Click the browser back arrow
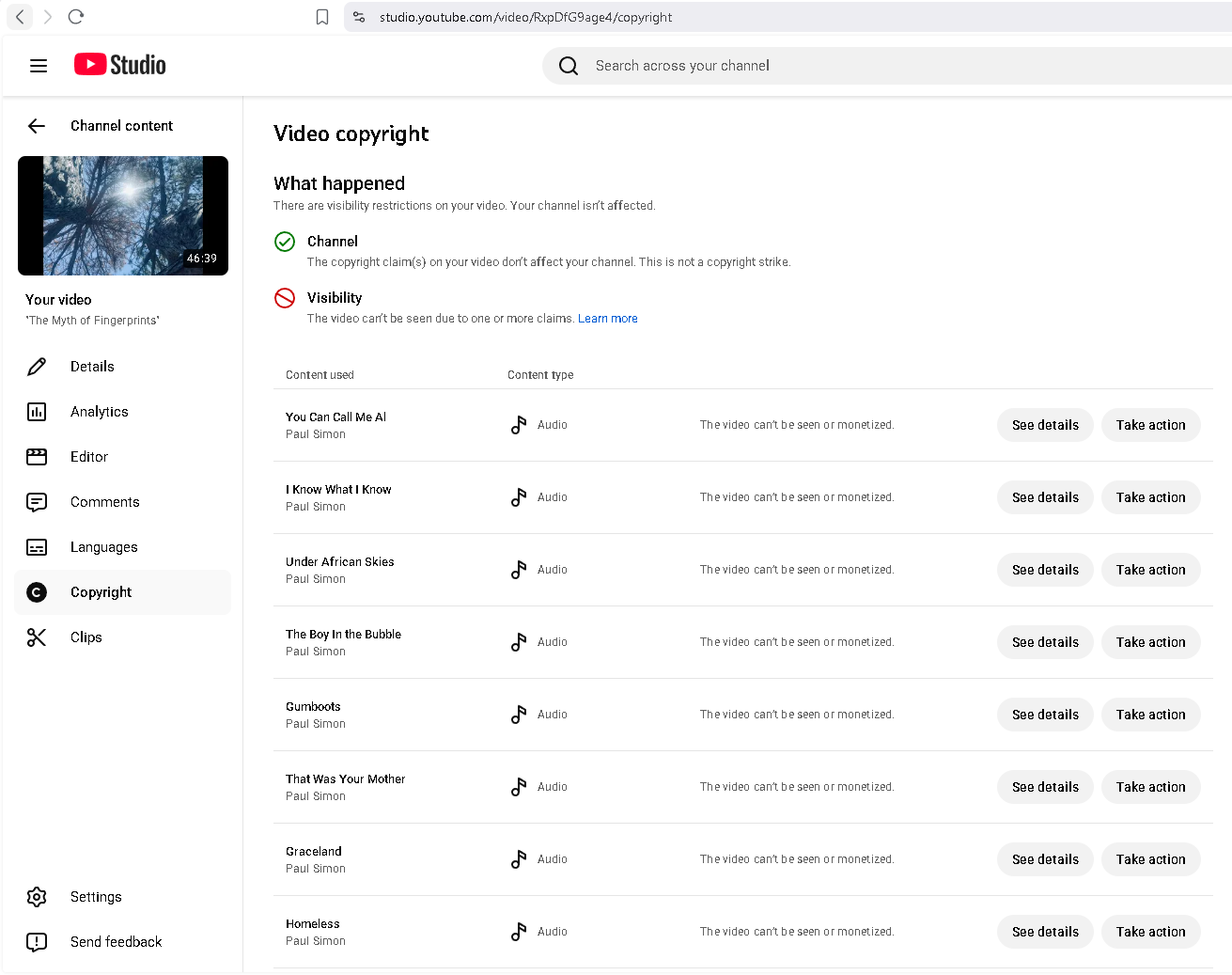This screenshot has width=1232, height=975. click(20, 17)
